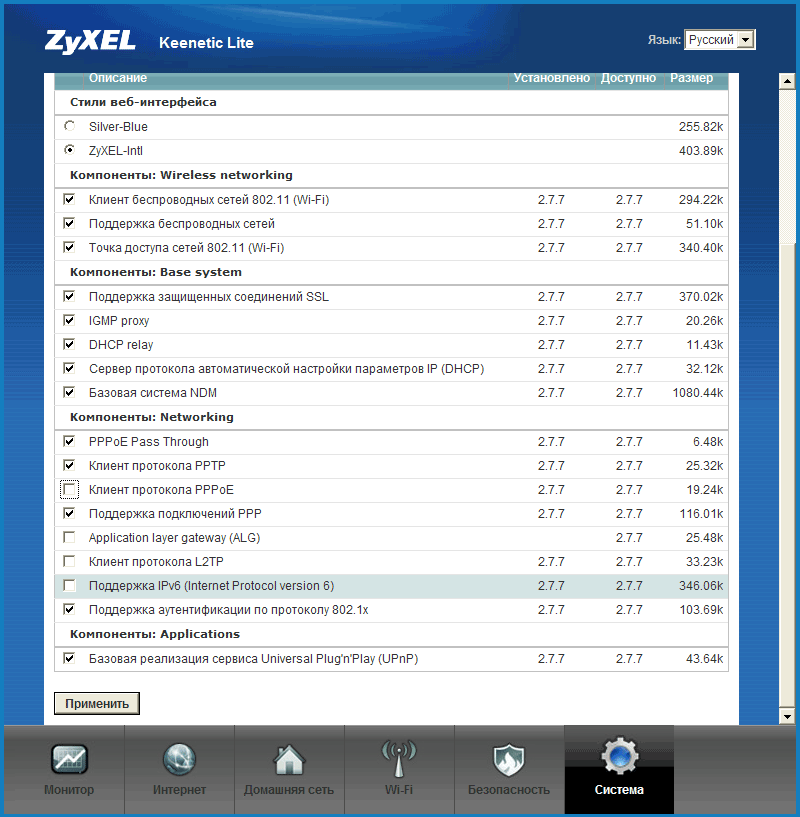Enable Клиент протокола PPPoE checkbox

click(x=69, y=489)
